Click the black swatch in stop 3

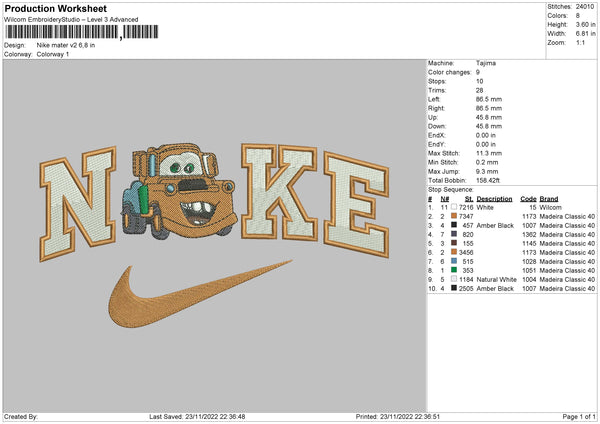click(455, 225)
